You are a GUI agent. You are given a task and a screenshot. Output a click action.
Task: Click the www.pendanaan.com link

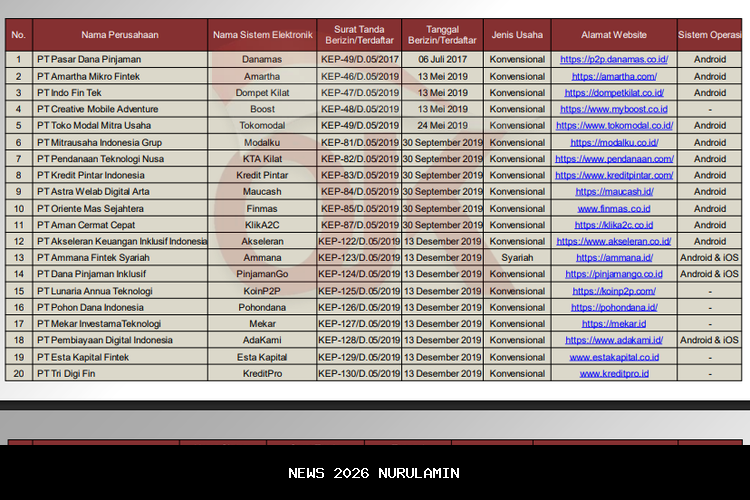(x=614, y=159)
